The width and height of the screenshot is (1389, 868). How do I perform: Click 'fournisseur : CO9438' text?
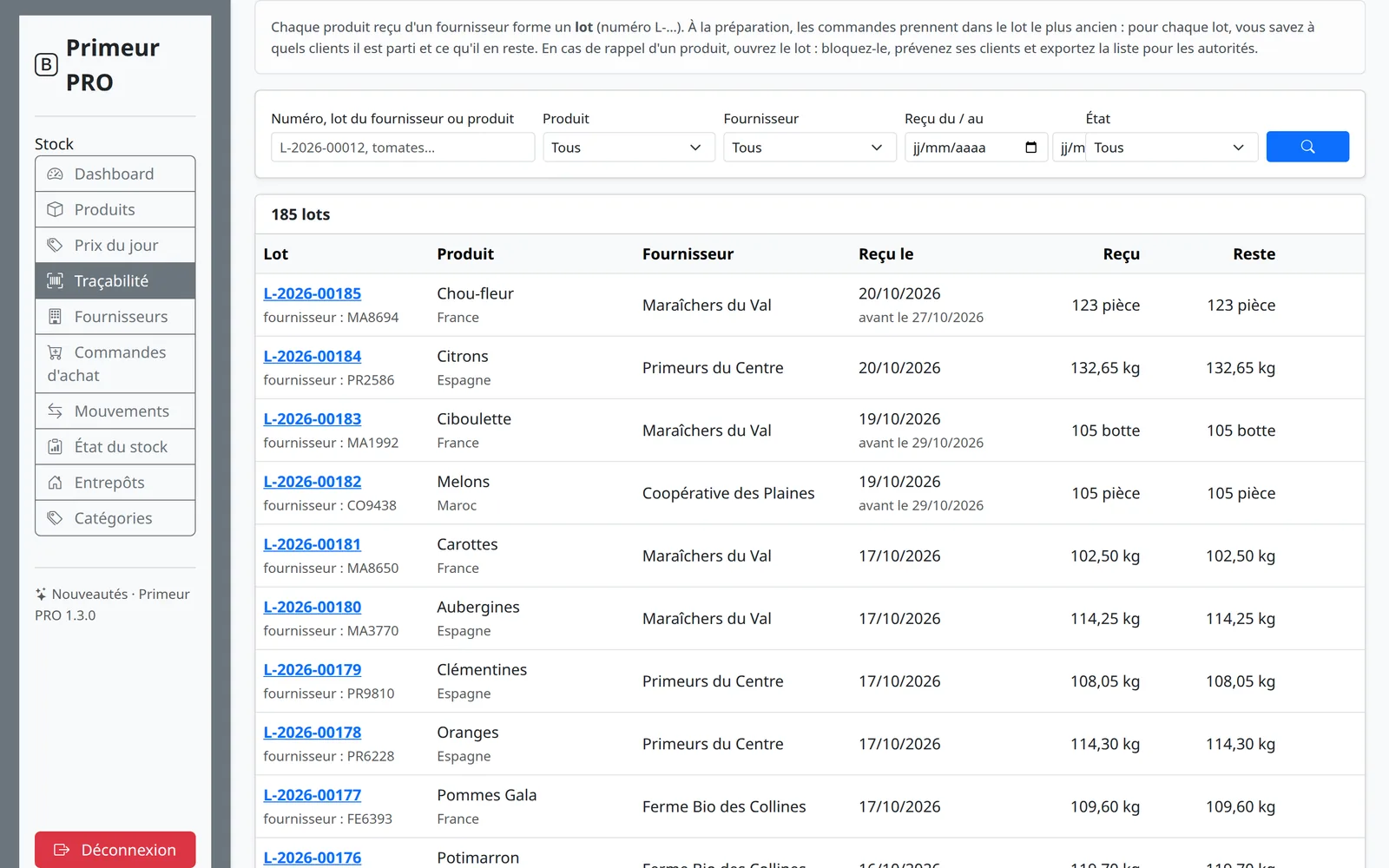click(x=330, y=505)
